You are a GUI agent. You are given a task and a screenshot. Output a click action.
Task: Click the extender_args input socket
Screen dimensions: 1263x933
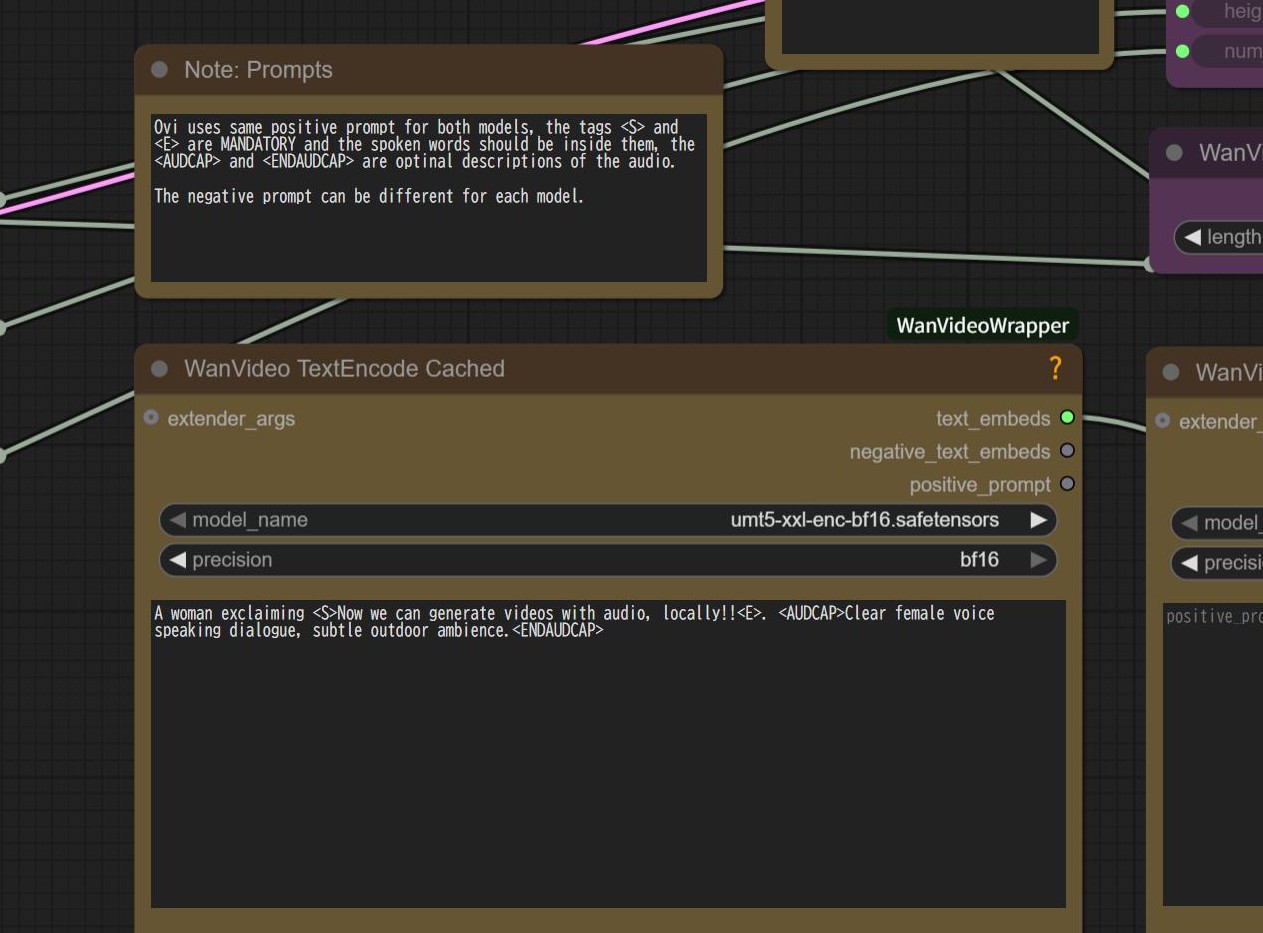click(x=151, y=418)
